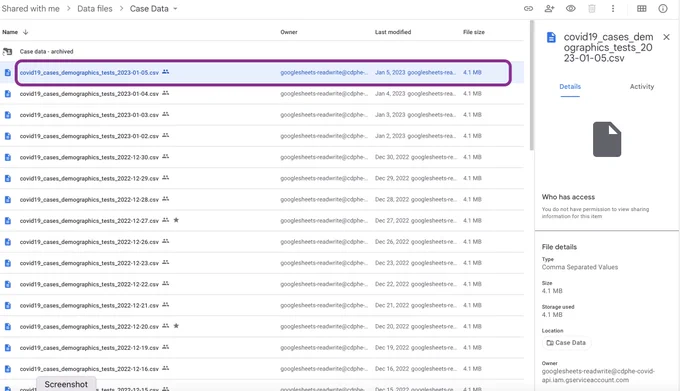Click the large file thumbnail in details panel
Image resolution: width=680 pixels, height=391 pixels.
tap(607, 139)
